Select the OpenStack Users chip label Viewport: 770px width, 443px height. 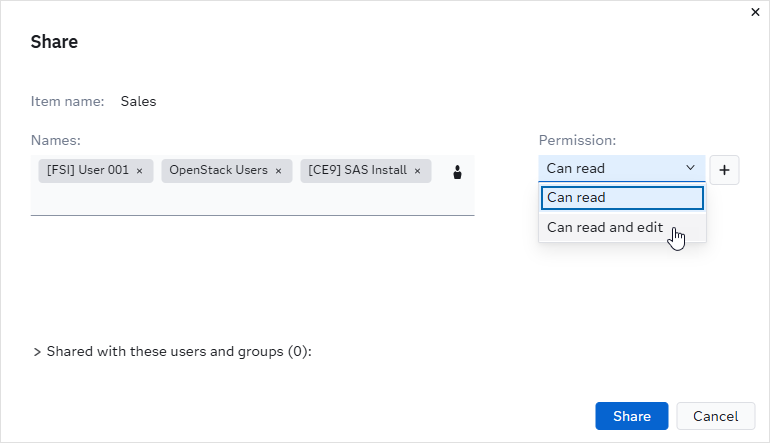tap(218, 170)
